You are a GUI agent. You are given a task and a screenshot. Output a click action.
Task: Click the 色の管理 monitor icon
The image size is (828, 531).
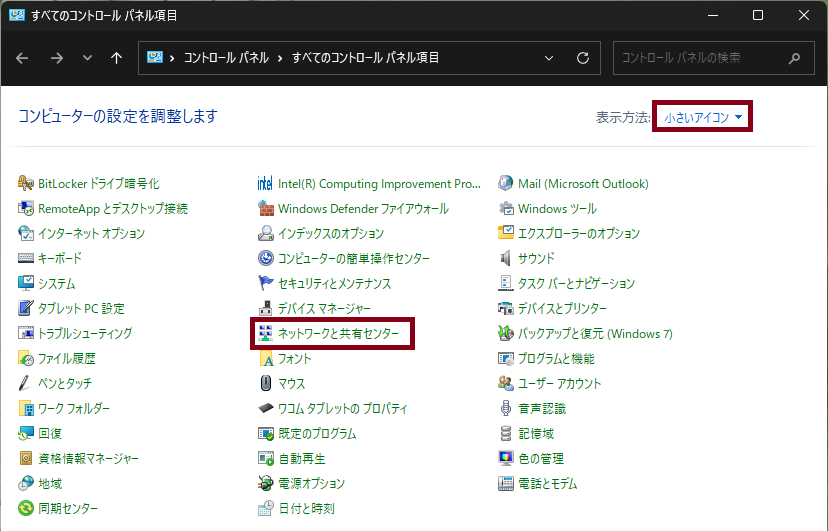(506, 459)
